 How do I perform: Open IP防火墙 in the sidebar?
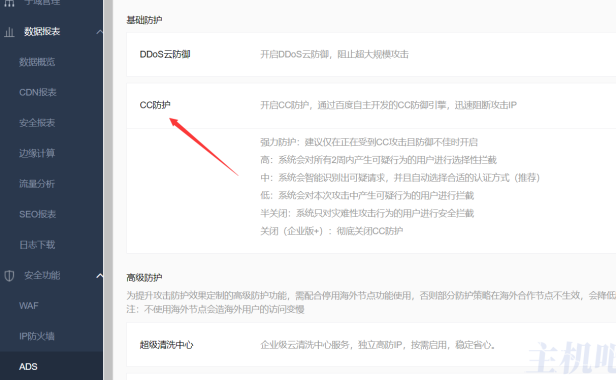click(37, 336)
